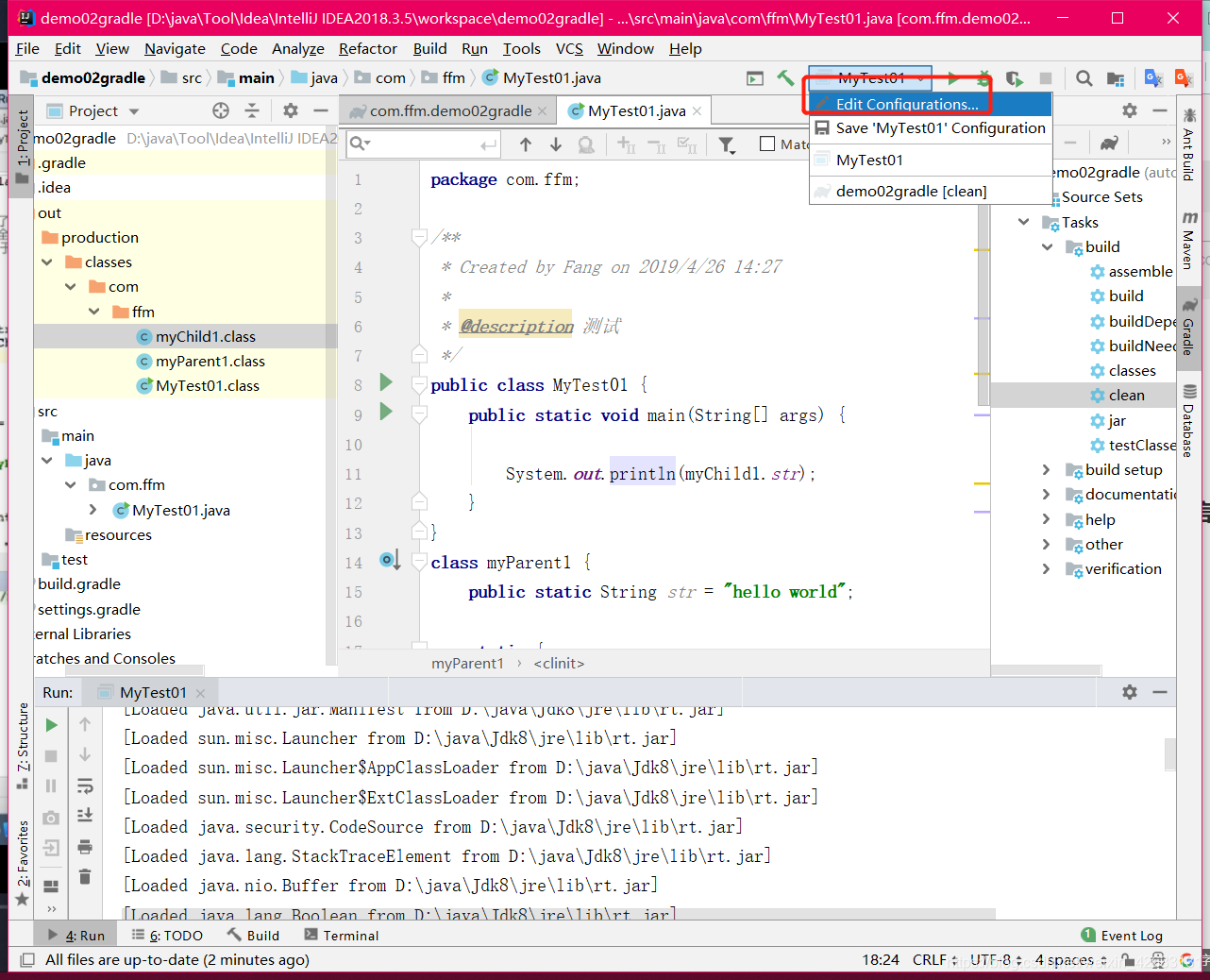This screenshot has width=1210, height=980.
Task: Click the Search Everywhere magnifier icon
Action: 1084,78
